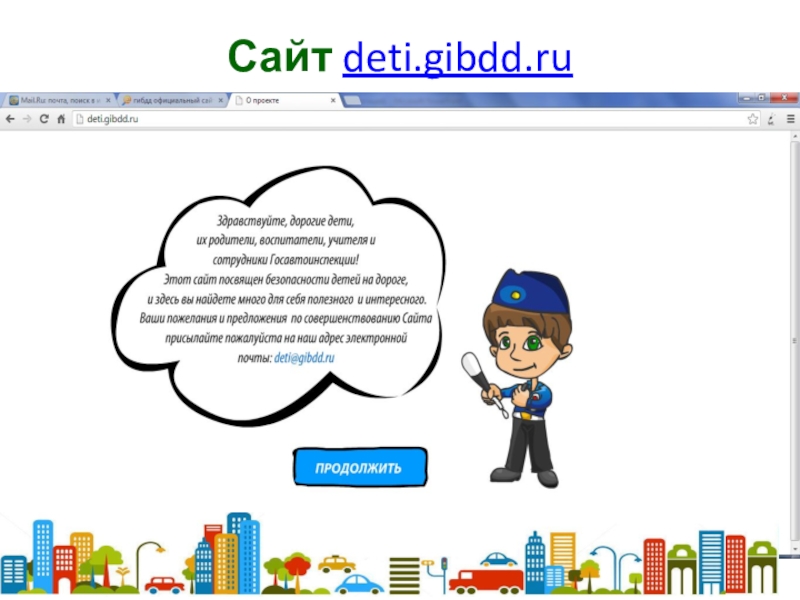Screen dimensions: 800x600
Task: Maximize the browser window
Action: [x=762, y=97]
